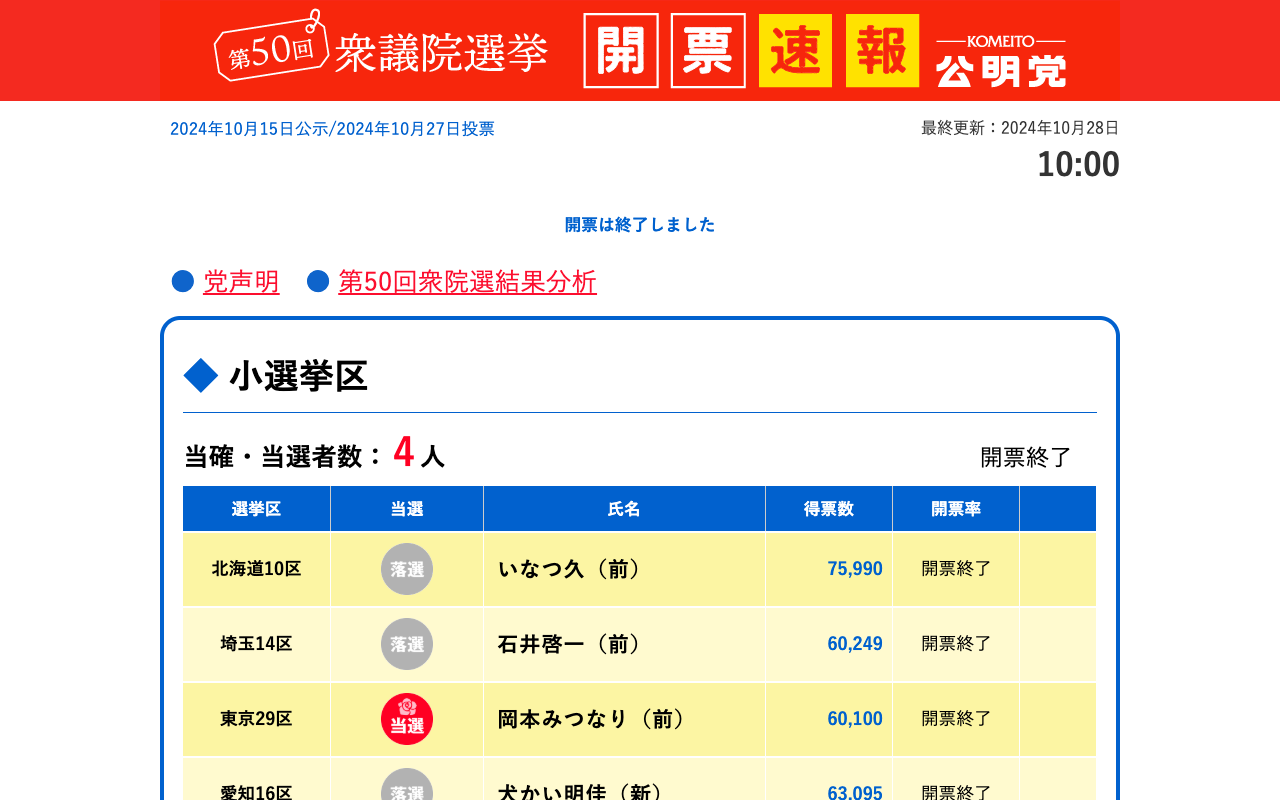Click vote count 60,100
This screenshot has height=800, width=1280.
tap(855, 719)
